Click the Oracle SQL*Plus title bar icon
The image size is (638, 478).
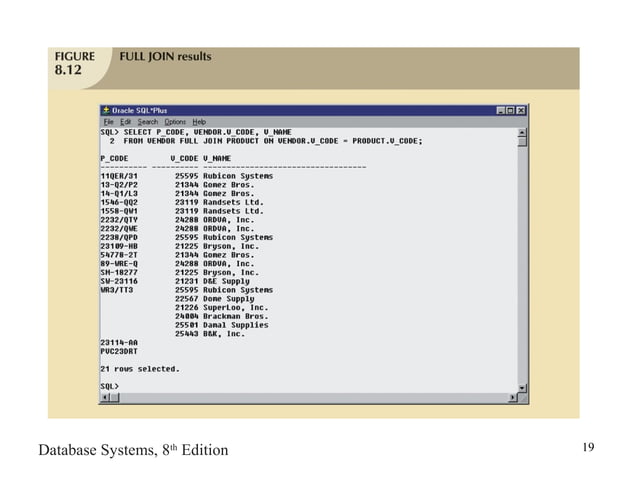click(105, 110)
